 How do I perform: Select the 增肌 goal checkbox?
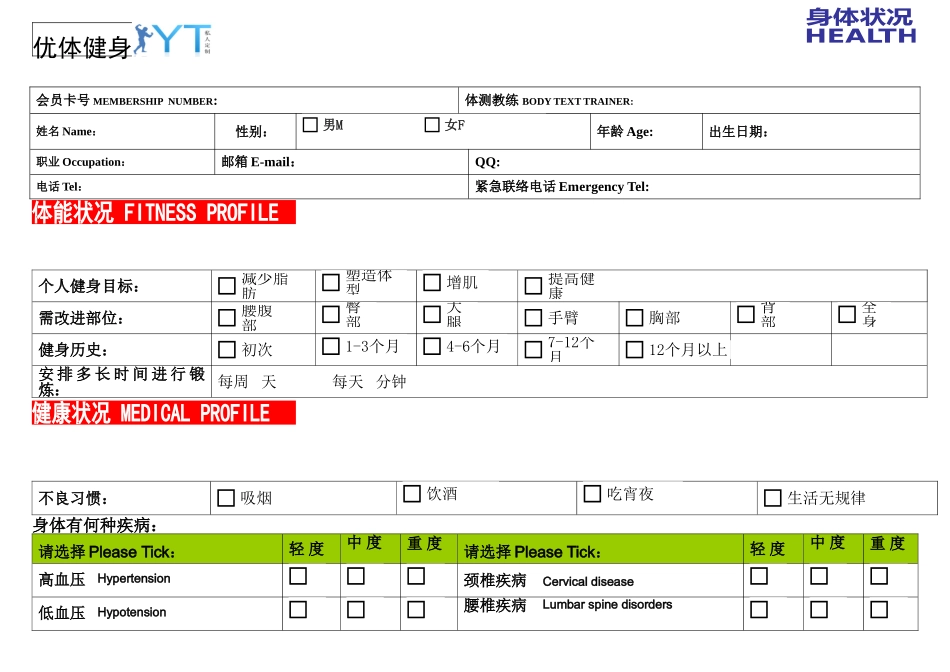tap(432, 282)
